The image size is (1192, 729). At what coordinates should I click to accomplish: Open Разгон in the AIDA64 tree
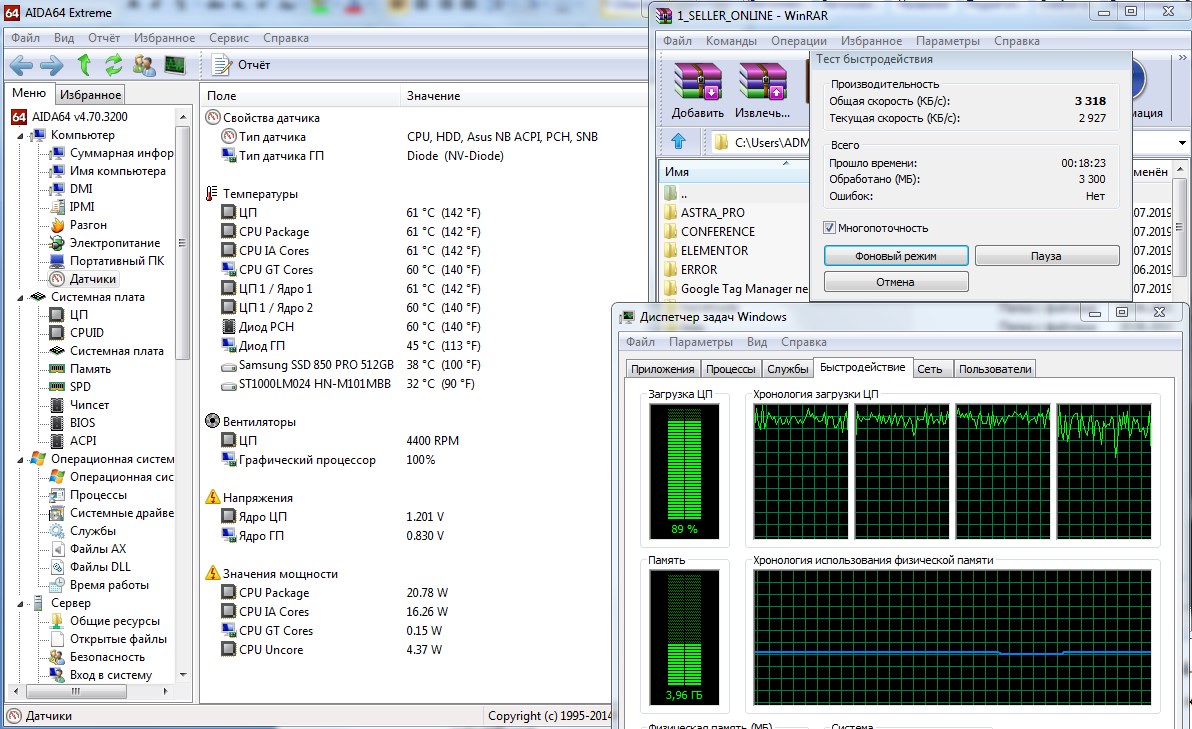point(88,225)
